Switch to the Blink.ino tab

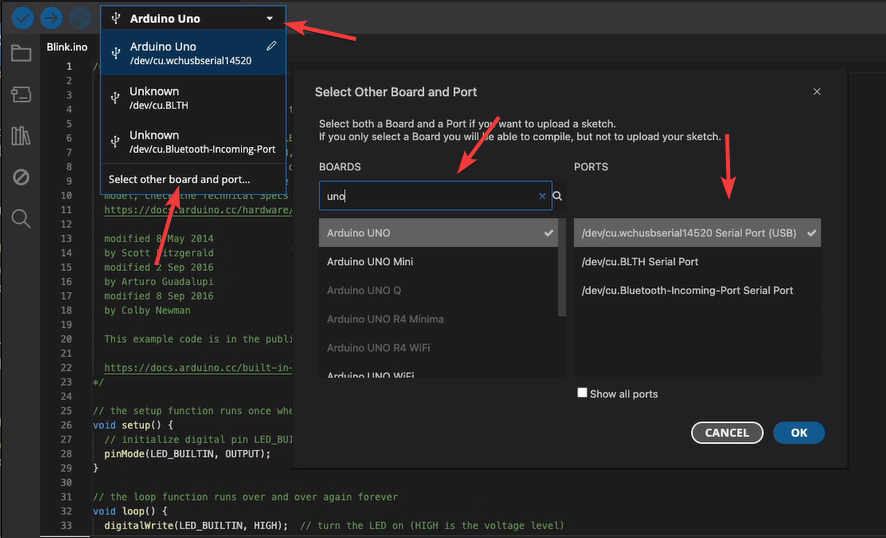pyautogui.click(x=67, y=47)
